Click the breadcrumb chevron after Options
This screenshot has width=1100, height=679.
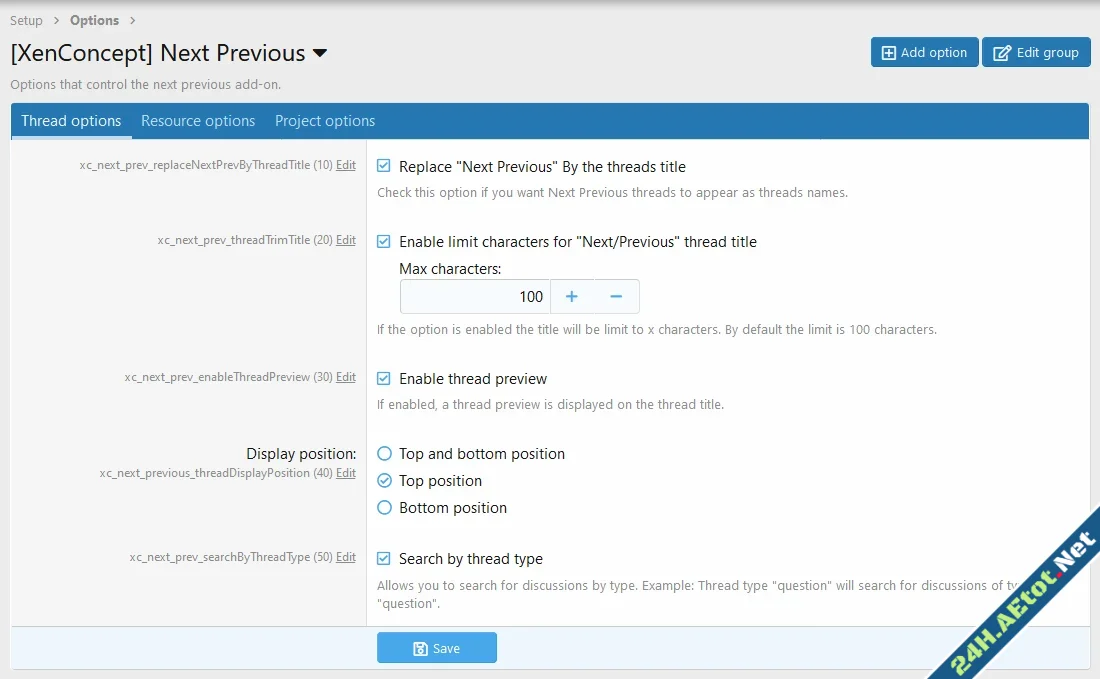pyautogui.click(x=133, y=21)
